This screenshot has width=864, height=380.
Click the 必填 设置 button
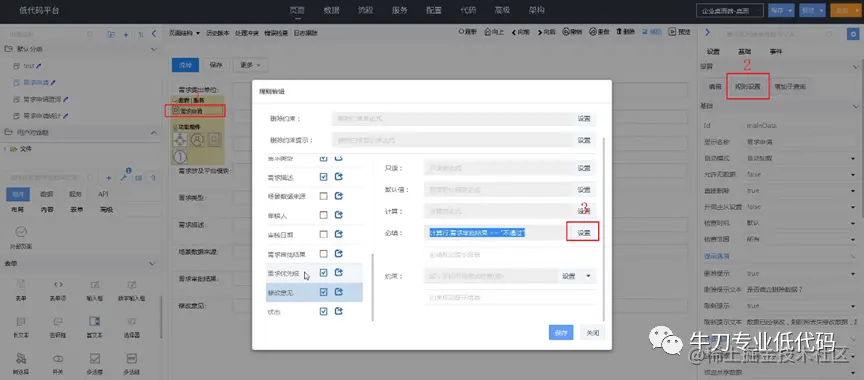(x=584, y=233)
